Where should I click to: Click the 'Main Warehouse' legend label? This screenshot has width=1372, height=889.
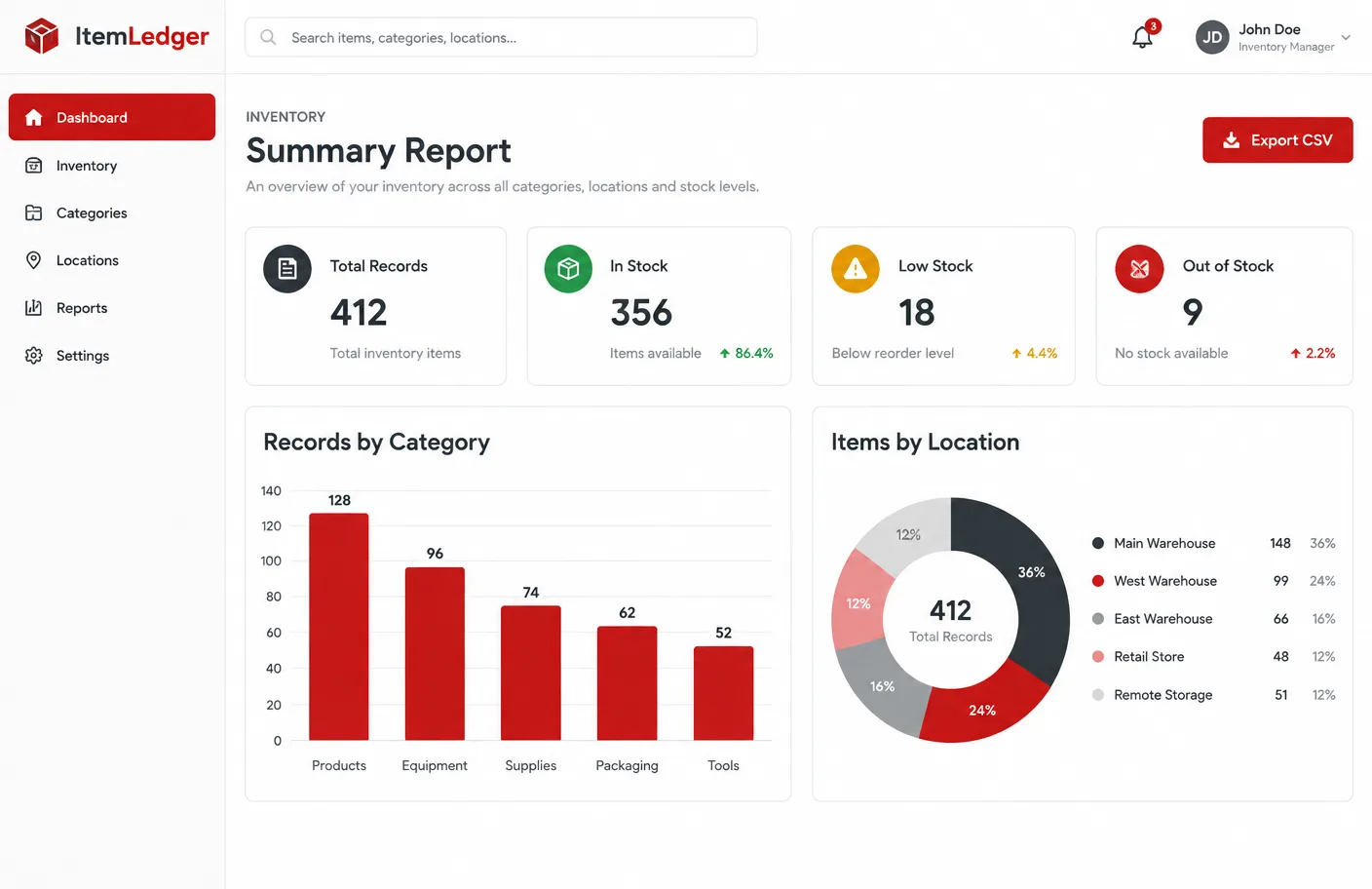point(1164,543)
